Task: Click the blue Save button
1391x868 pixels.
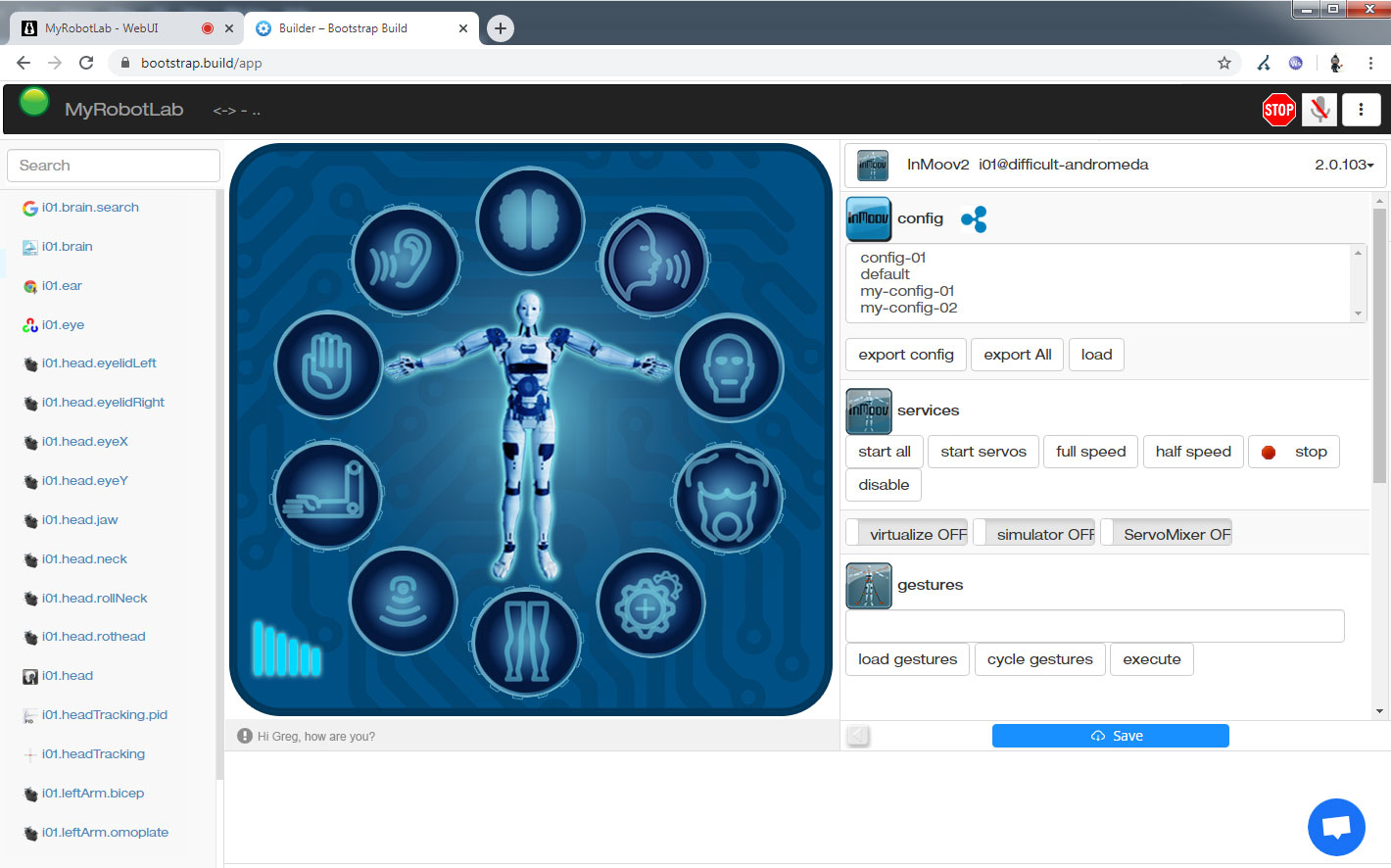Action: point(1111,736)
